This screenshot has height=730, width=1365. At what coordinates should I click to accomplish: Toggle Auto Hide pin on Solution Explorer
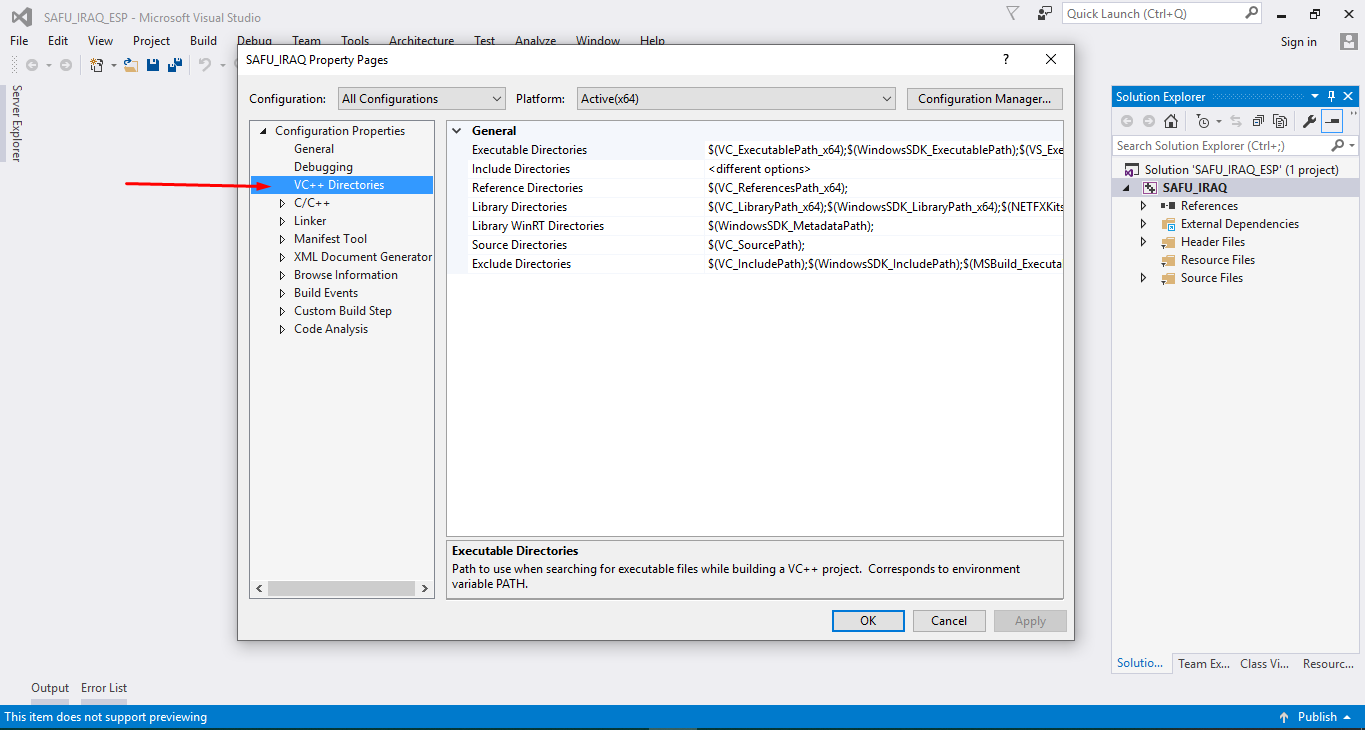click(1332, 96)
